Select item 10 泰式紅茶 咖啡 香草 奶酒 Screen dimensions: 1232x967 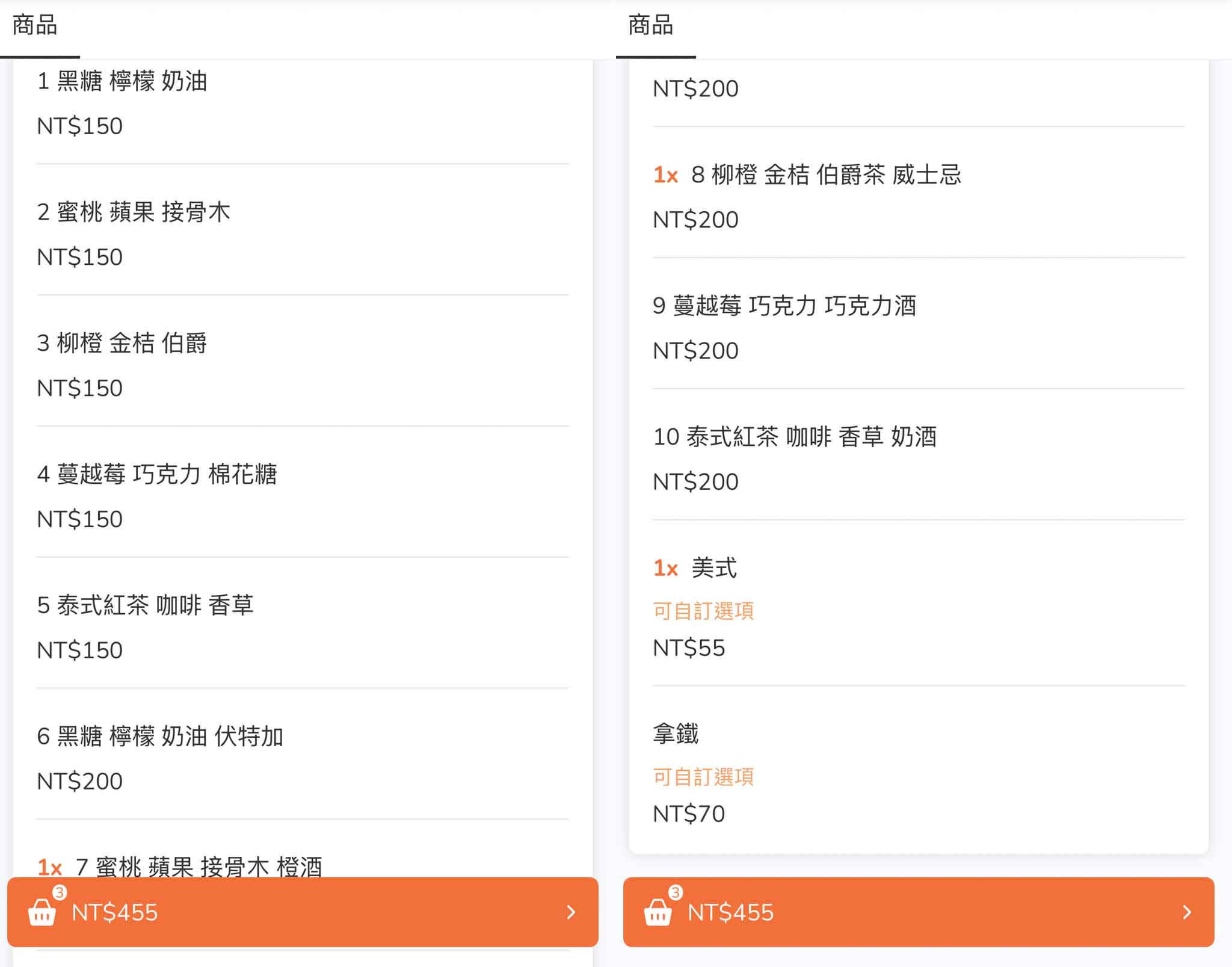coord(795,437)
